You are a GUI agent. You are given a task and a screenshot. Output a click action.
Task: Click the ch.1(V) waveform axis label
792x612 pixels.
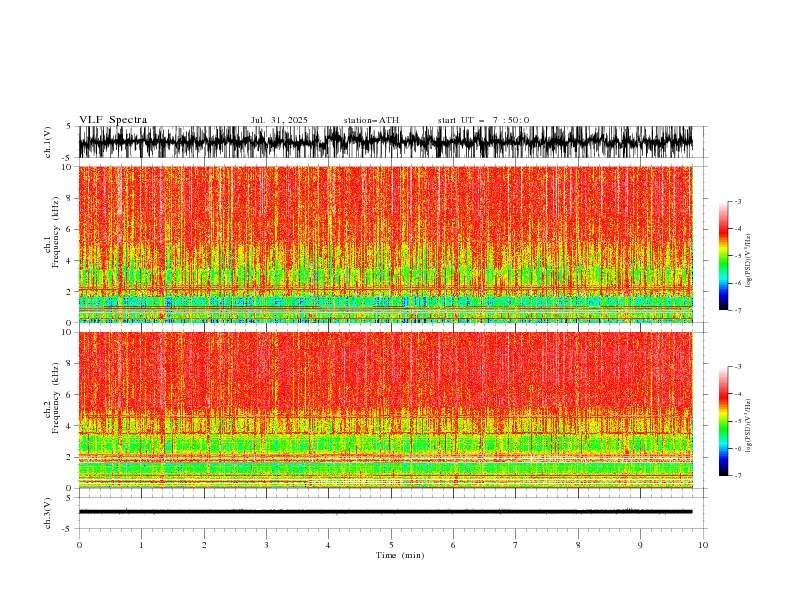(x=48, y=141)
